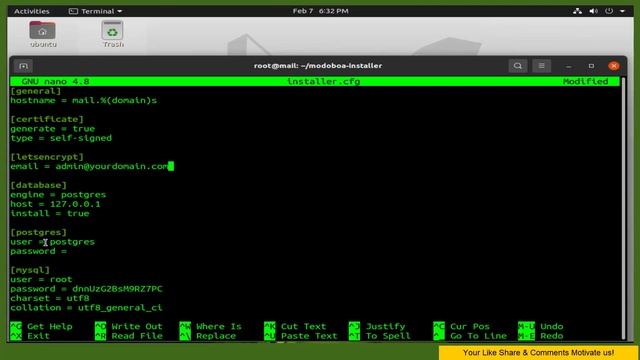Click the Write Out shortcut label
The width and height of the screenshot is (640, 360).
tap(137, 327)
